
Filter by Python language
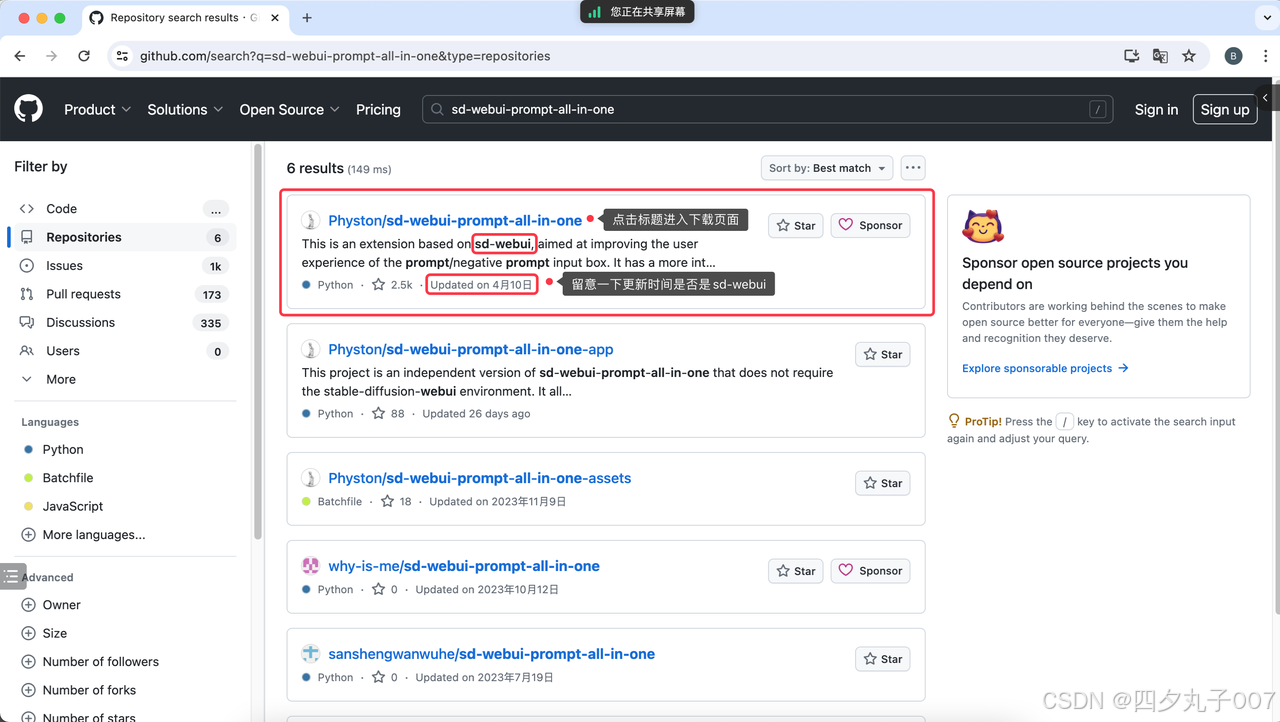tap(63, 450)
